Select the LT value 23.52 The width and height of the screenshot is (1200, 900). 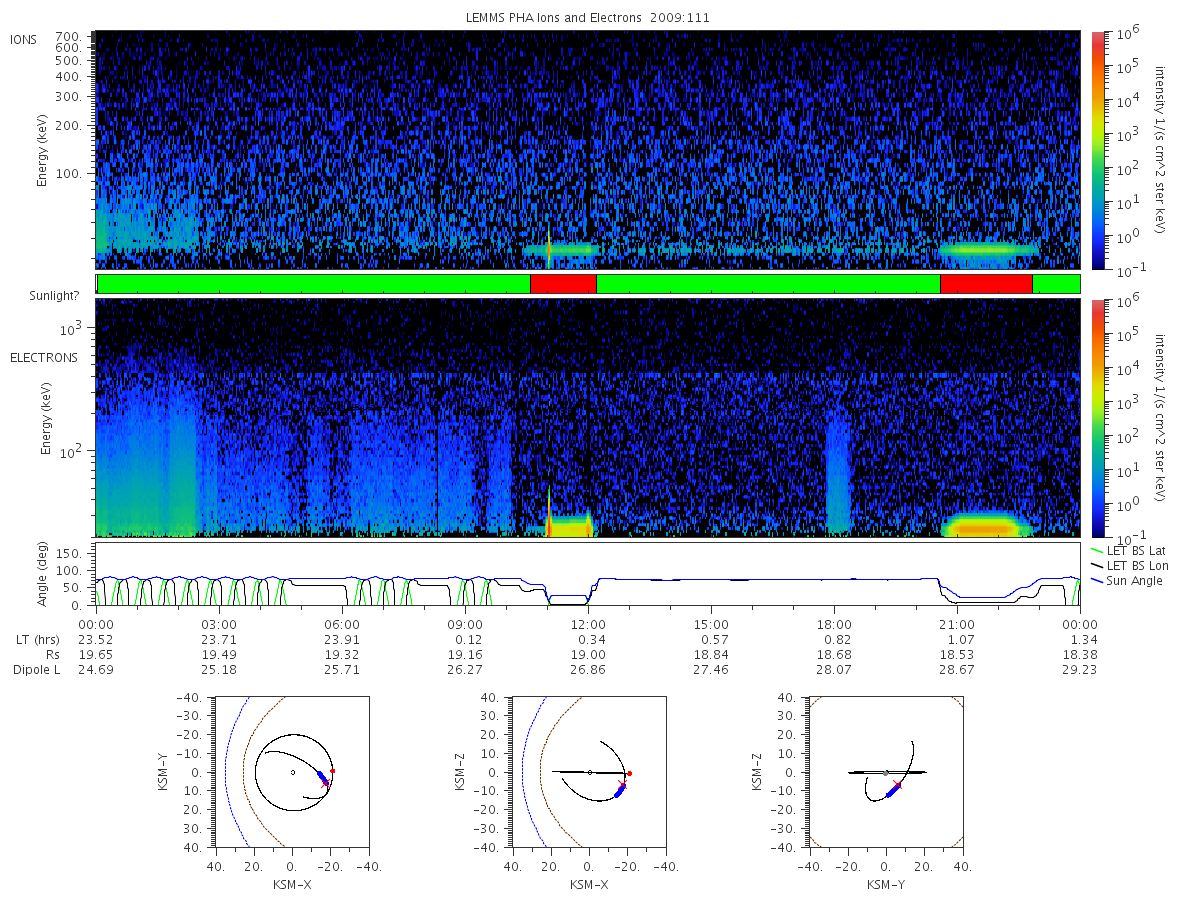coord(95,640)
